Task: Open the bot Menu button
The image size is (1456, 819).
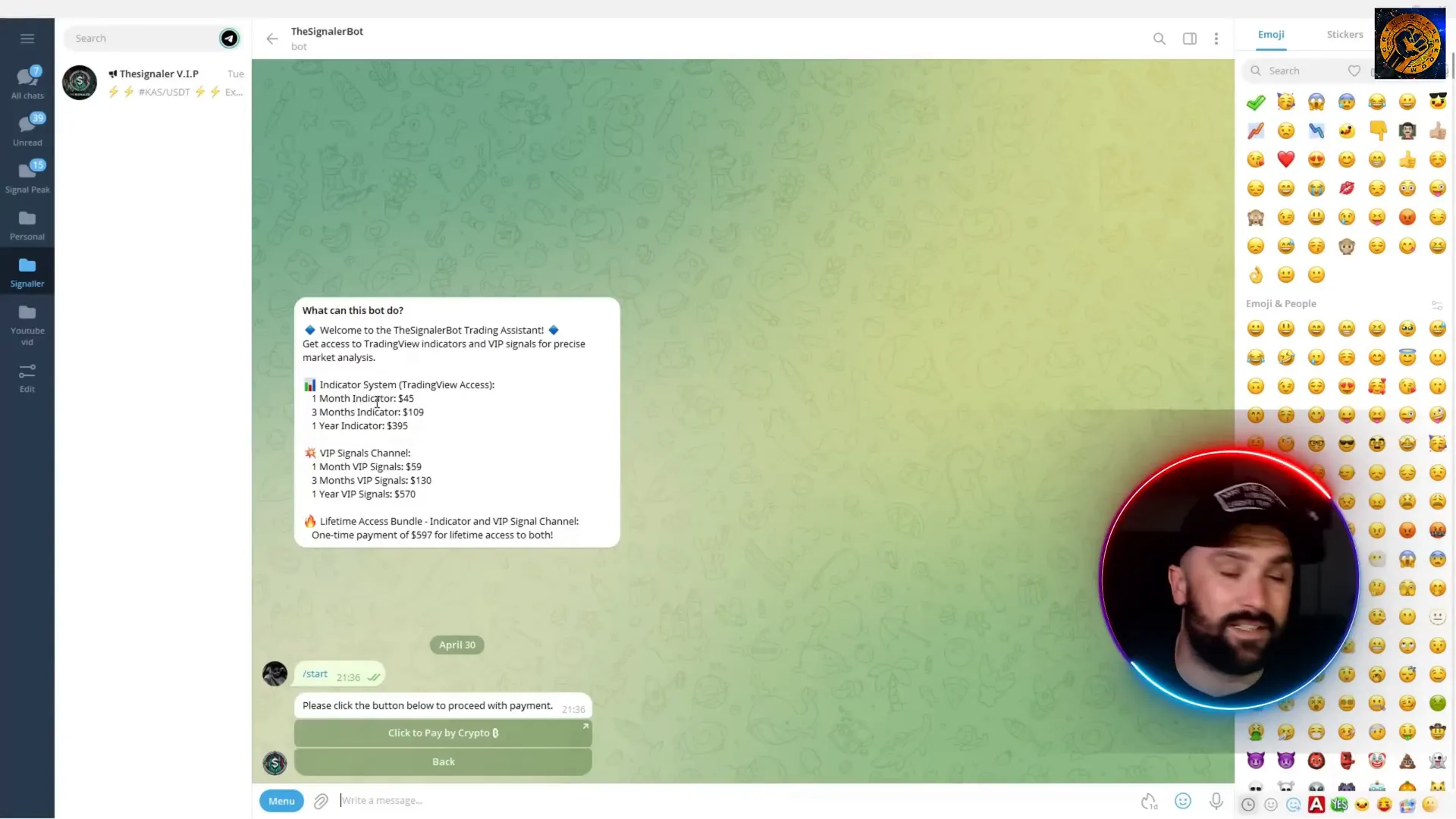Action: pyautogui.click(x=281, y=801)
